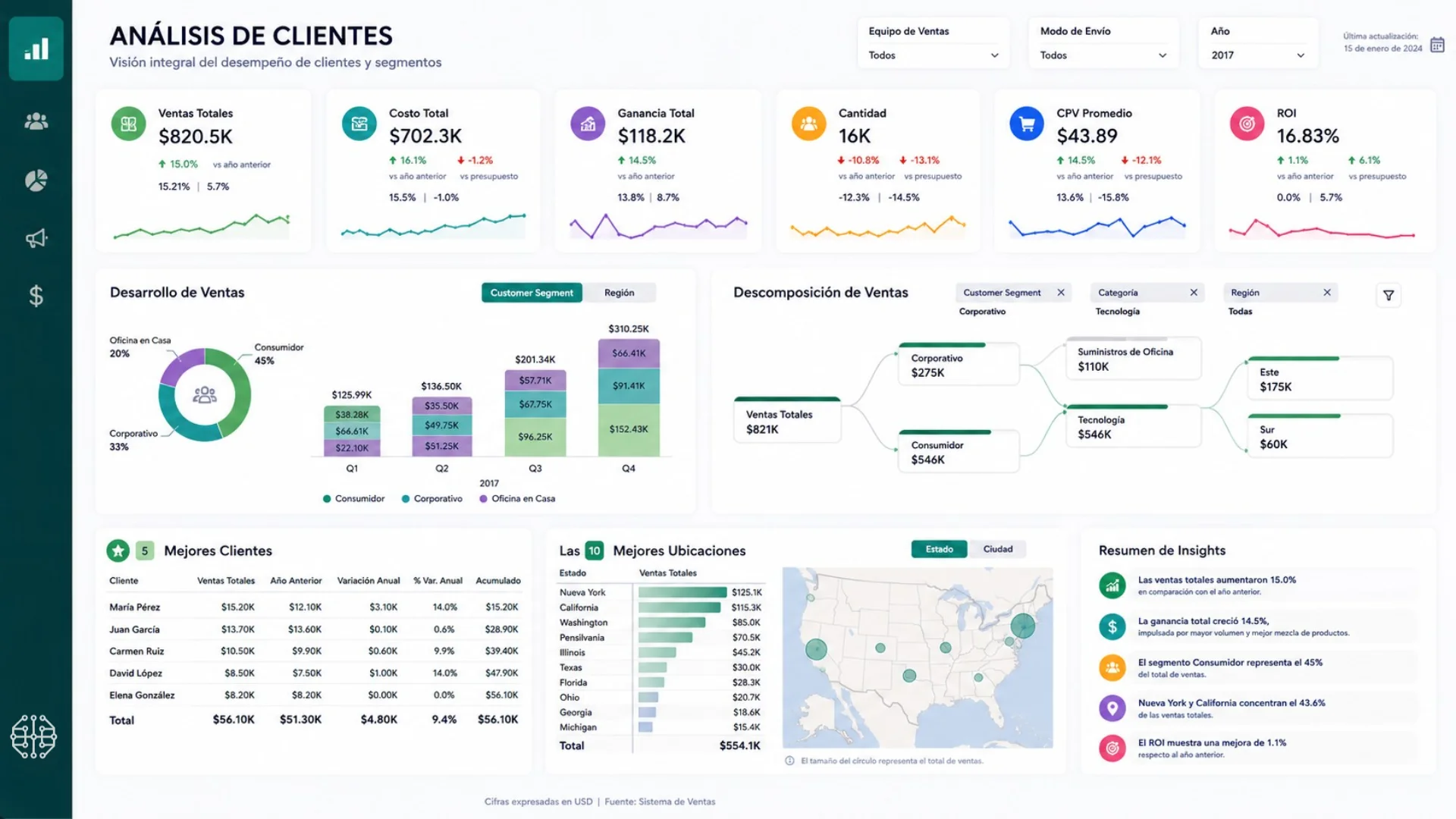Image resolution: width=1456 pixels, height=819 pixels.
Task: Select the Consumidor $546K node
Action: 959,451
